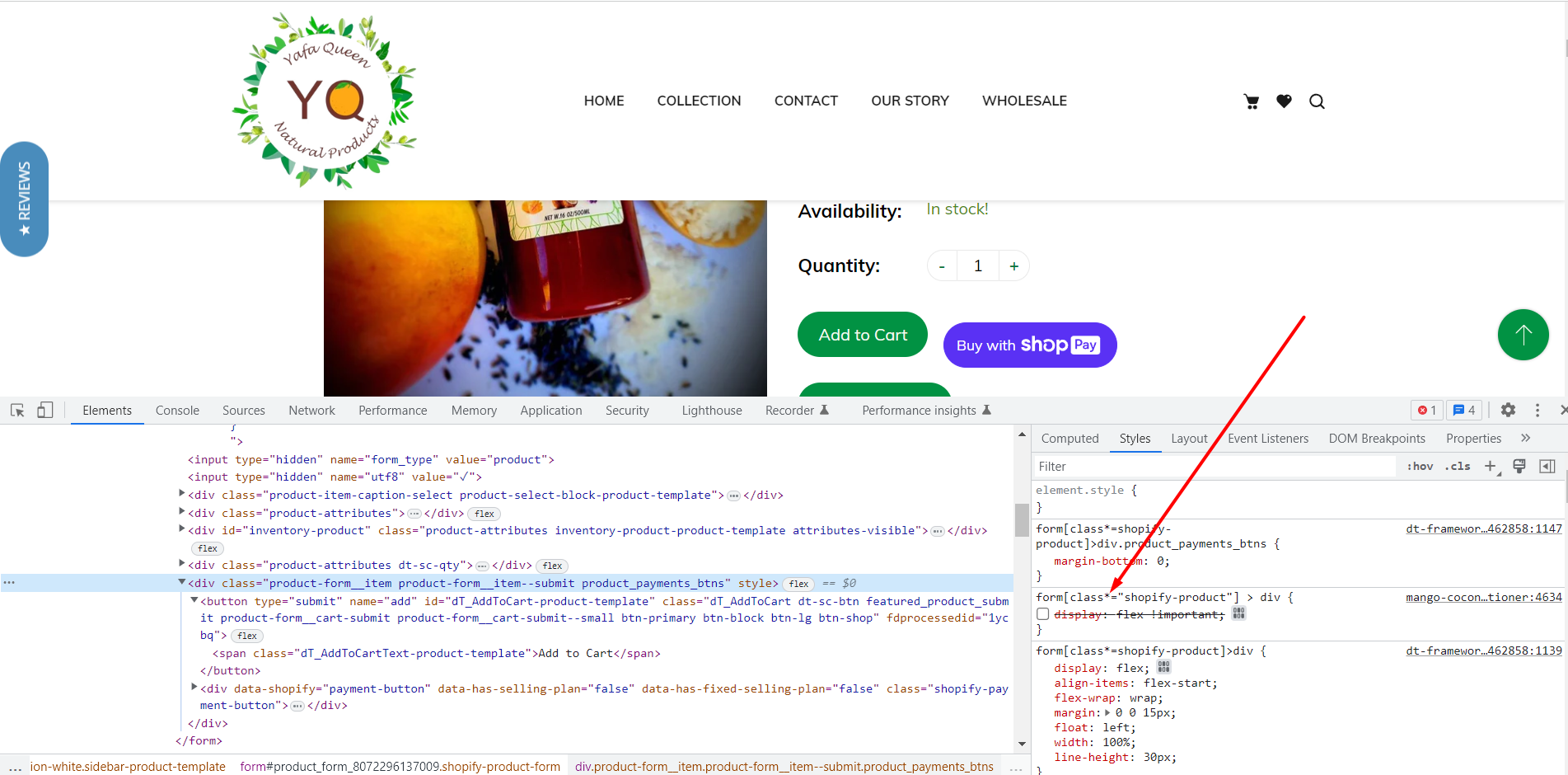
Task: Toggle the device toolbar icon
Action: [45, 411]
